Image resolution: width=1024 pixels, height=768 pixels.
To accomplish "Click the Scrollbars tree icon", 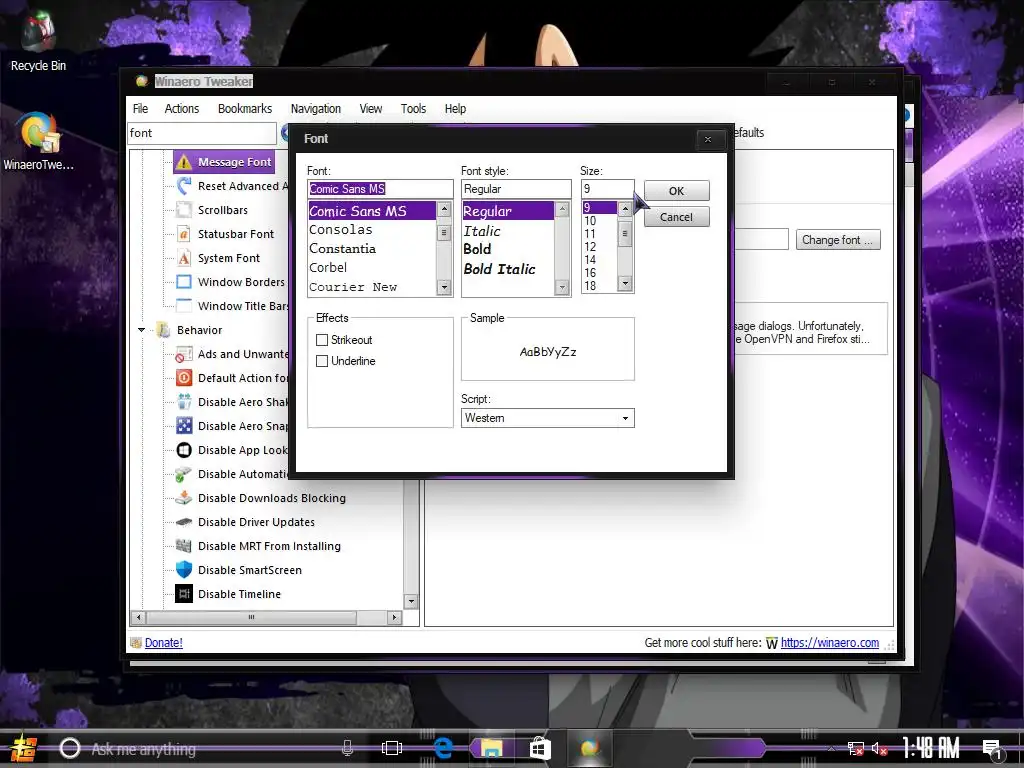I will (184, 210).
